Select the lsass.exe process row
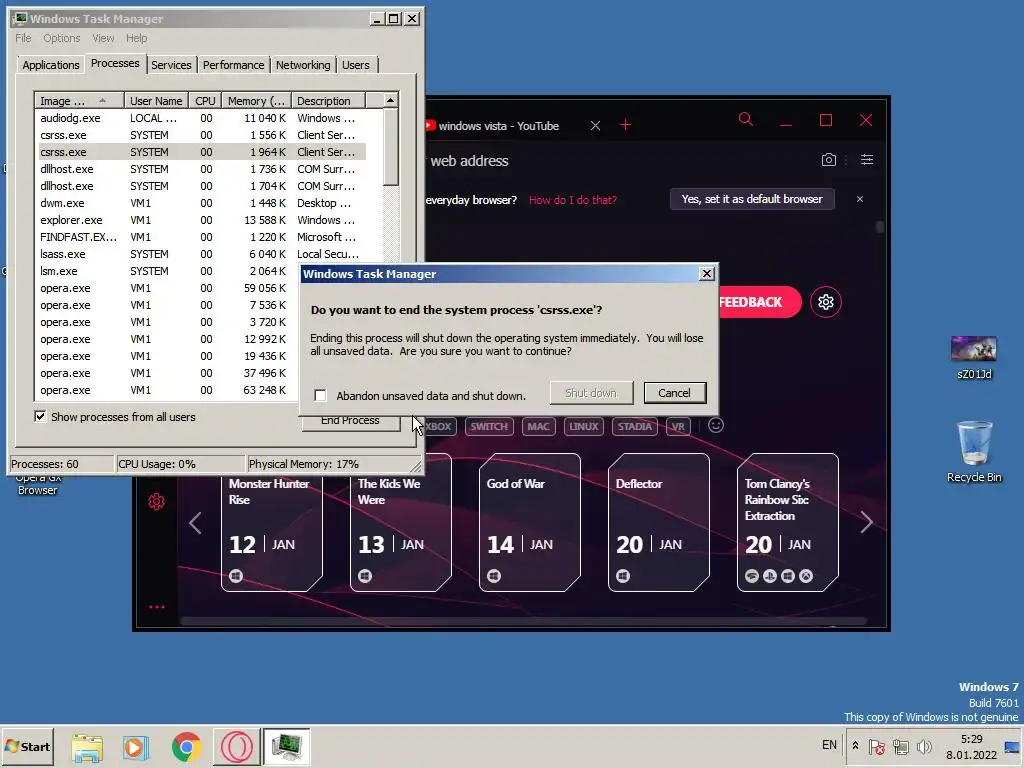The width and height of the screenshot is (1024, 768). [x=200, y=254]
